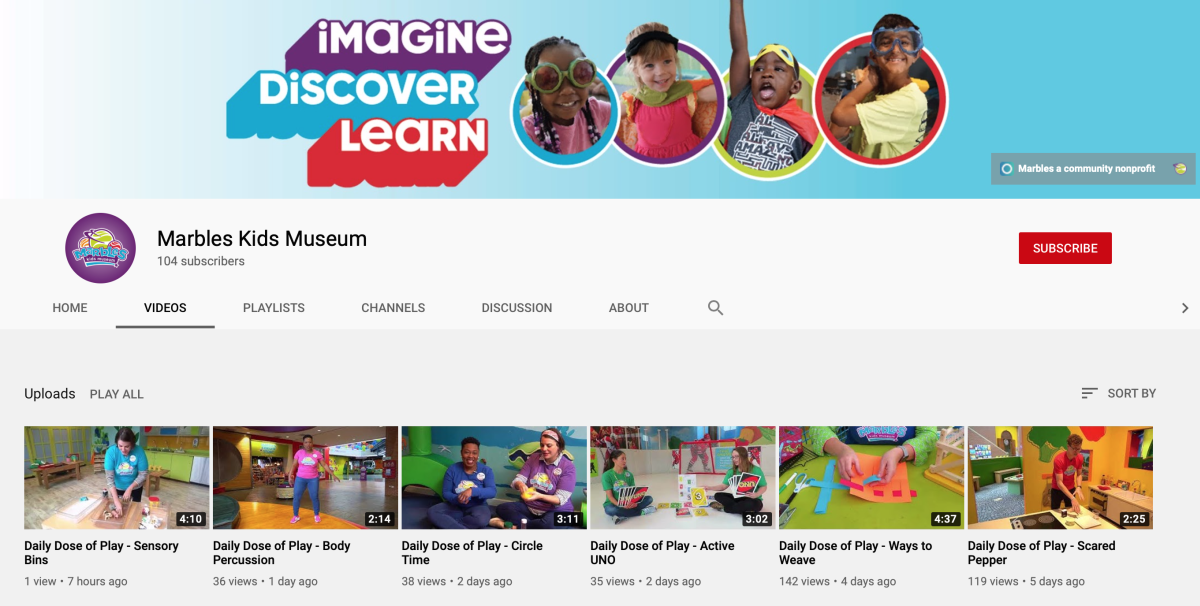Screen dimensions: 1200x606
Task: Click the 35 views 2 days ago text
Action: pyautogui.click(x=646, y=581)
